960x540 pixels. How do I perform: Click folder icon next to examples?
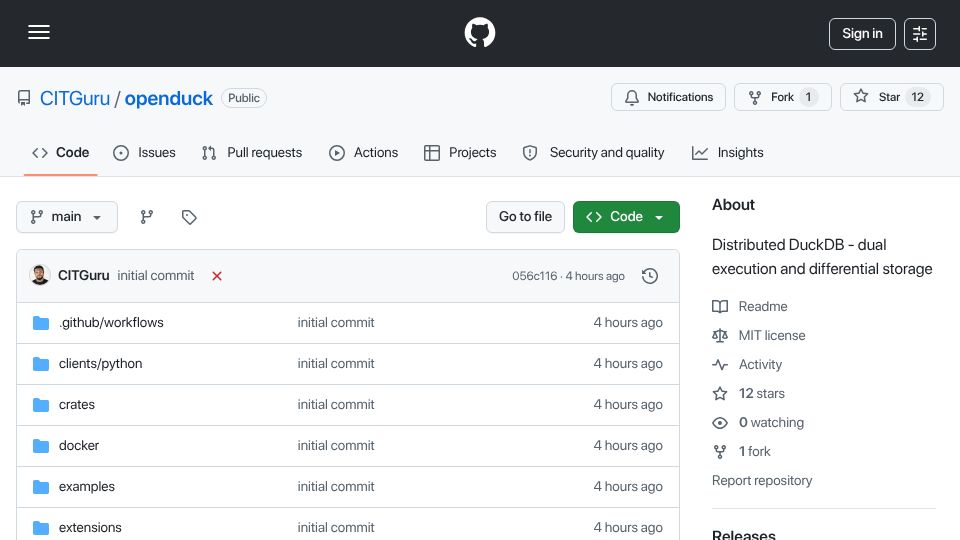click(x=41, y=487)
